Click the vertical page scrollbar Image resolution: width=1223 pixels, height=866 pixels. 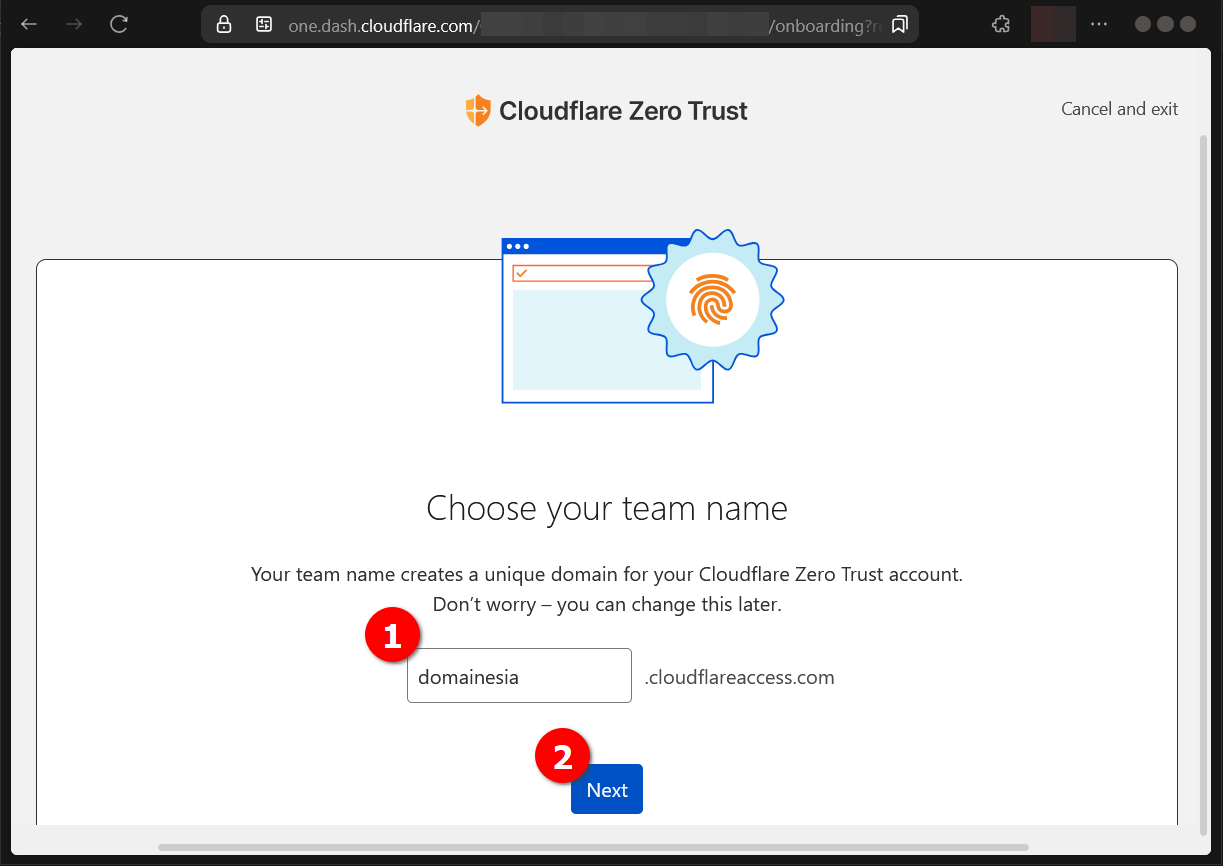click(1203, 483)
